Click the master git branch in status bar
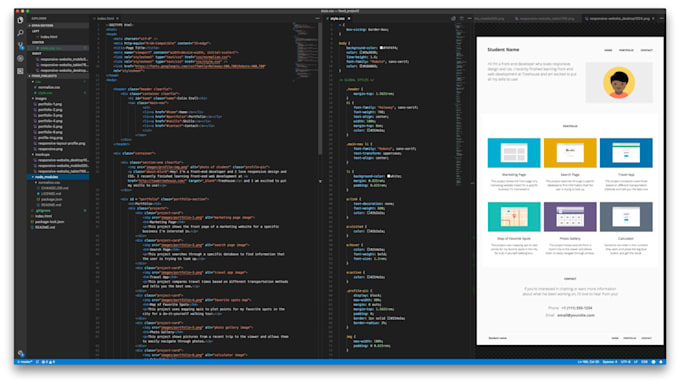The image size is (680, 385). [x=25, y=362]
